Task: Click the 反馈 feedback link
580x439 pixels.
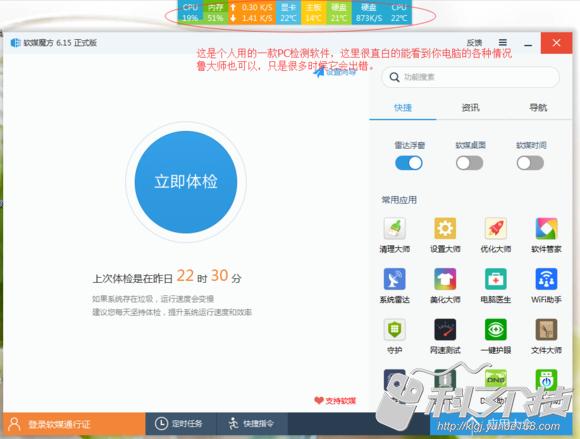Action: click(474, 43)
